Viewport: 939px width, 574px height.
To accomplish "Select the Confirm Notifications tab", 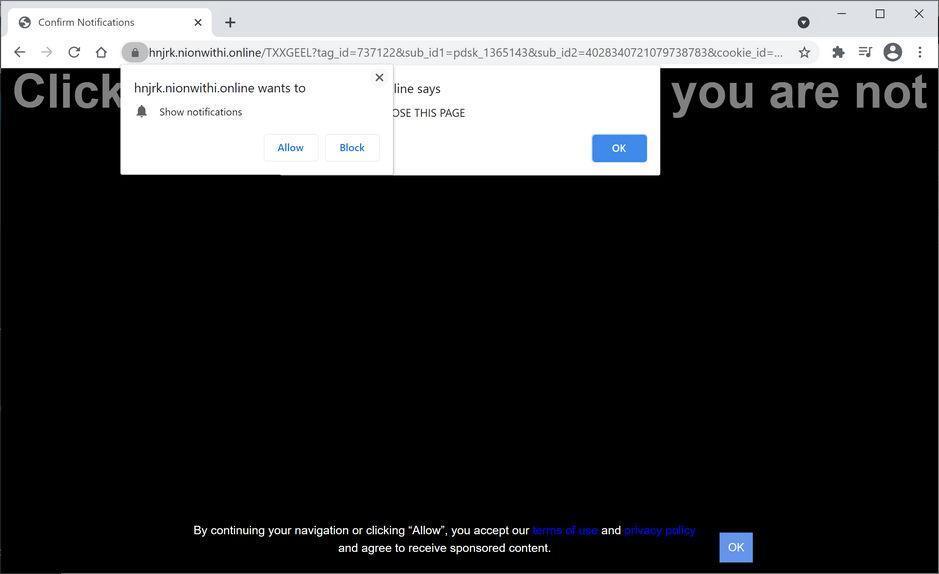I will pos(109,23).
